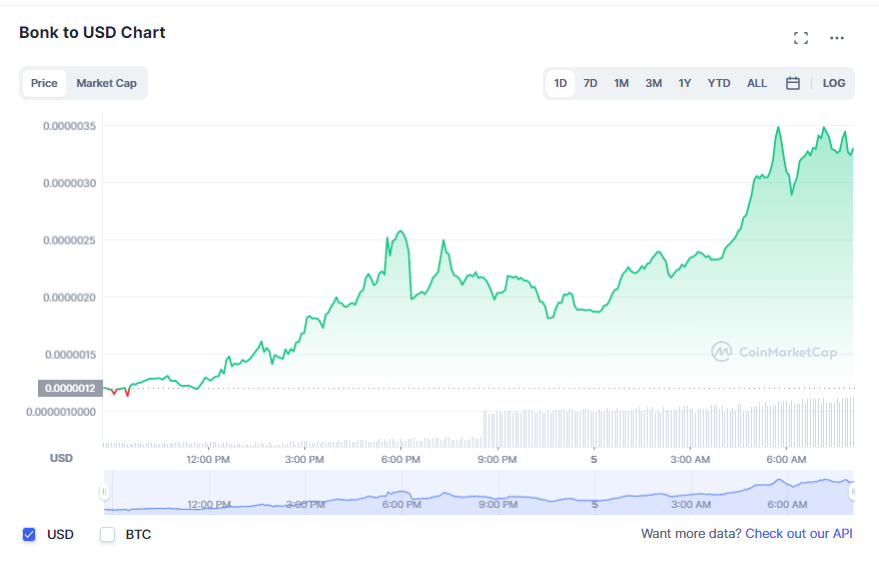Click the 12:00 PM main axis label
The width and height of the screenshot is (879, 570).
point(208,460)
